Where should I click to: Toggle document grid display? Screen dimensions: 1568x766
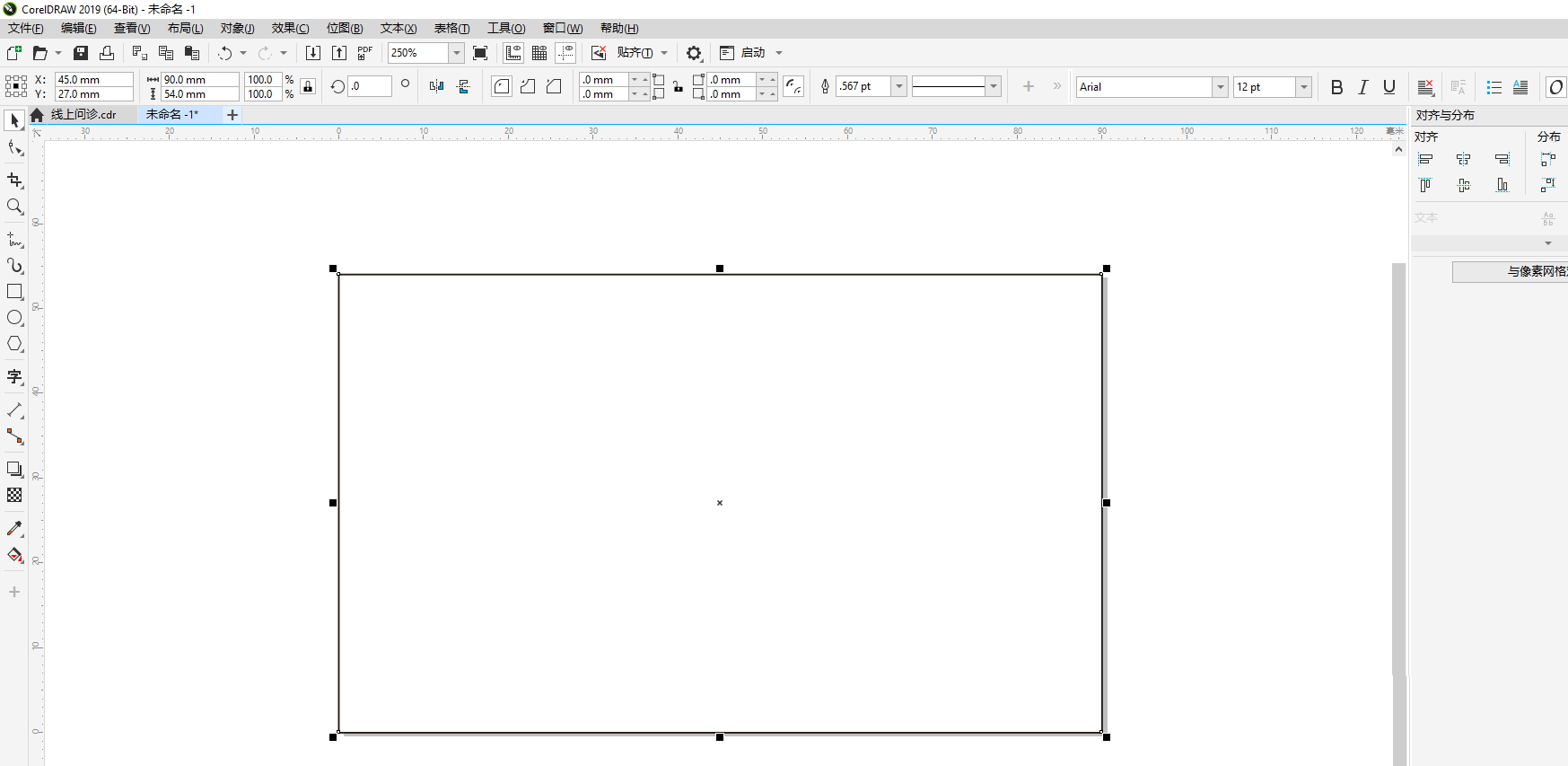pos(539,53)
